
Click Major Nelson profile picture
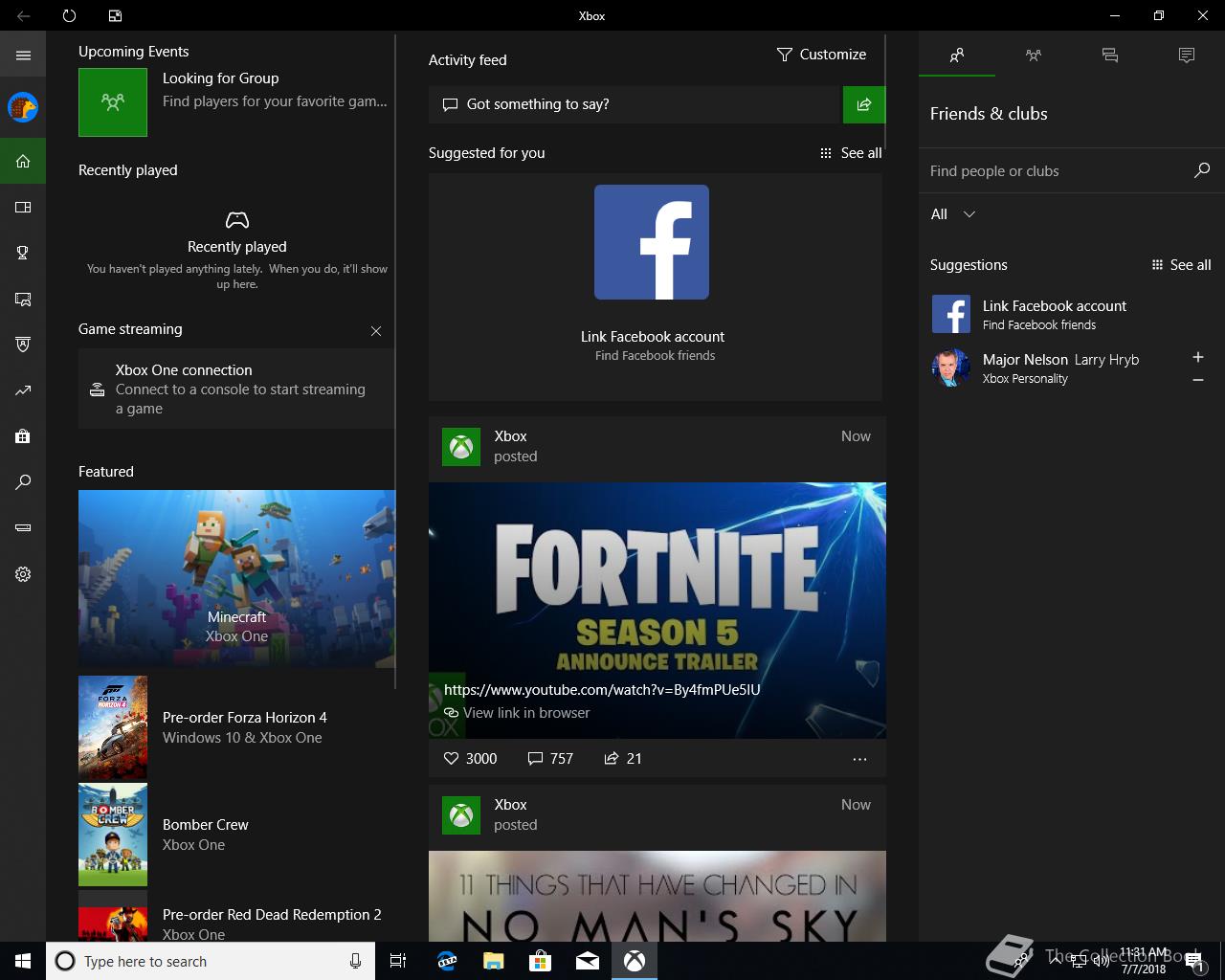(x=951, y=367)
